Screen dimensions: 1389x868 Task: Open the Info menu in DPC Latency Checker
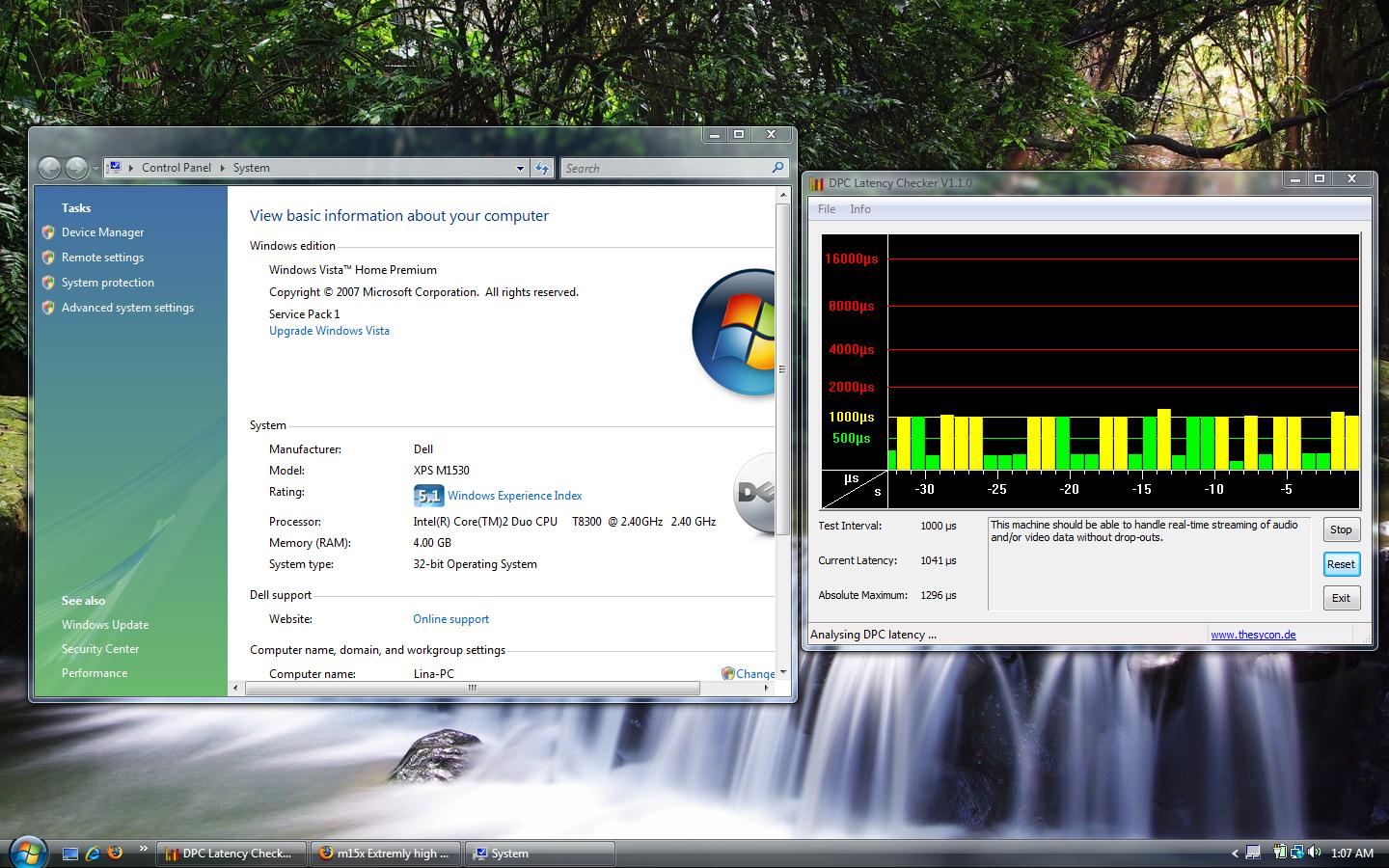pyautogui.click(x=860, y=209)
